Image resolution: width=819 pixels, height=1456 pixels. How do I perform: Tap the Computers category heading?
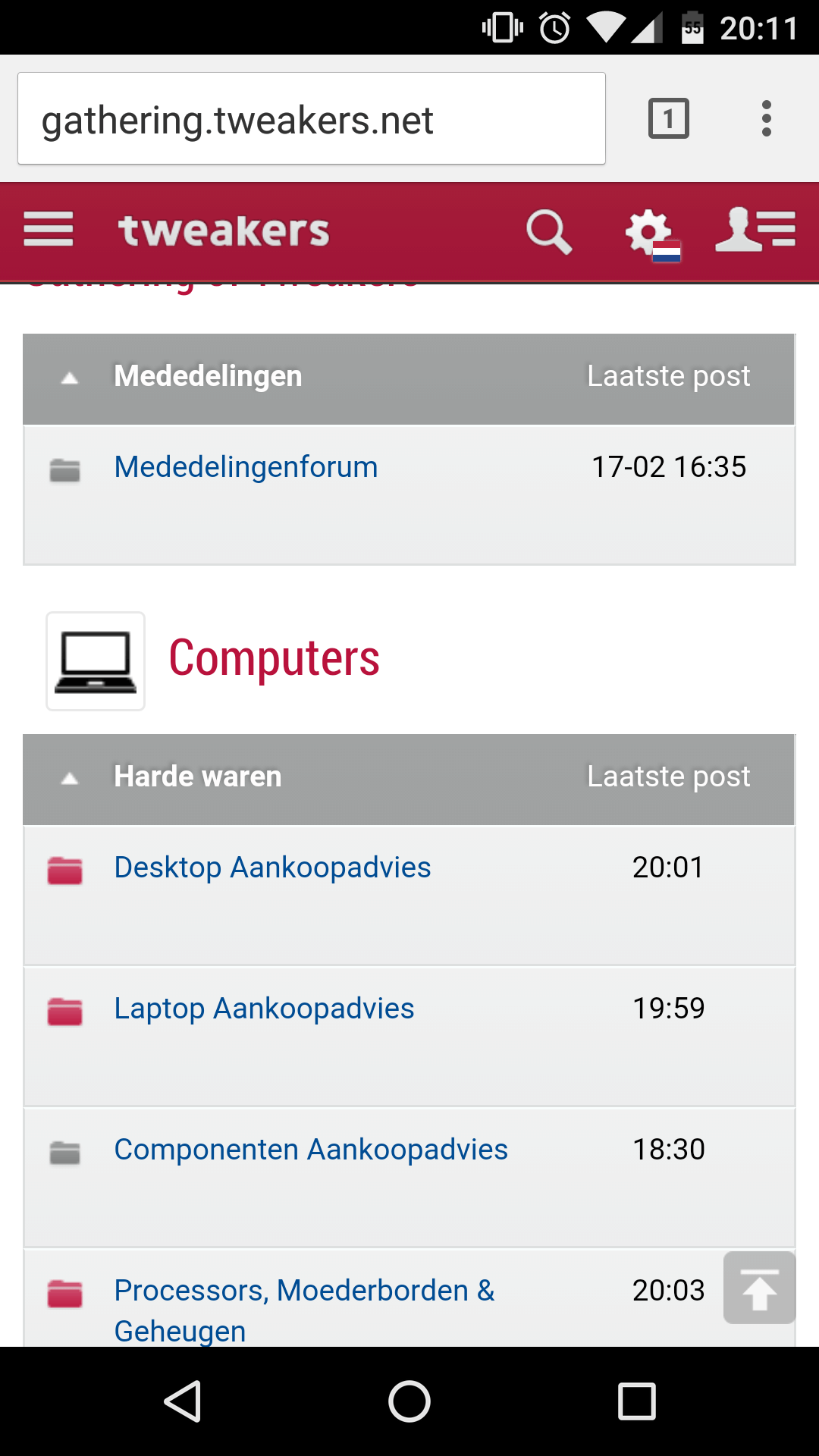[x=274, y=658]
